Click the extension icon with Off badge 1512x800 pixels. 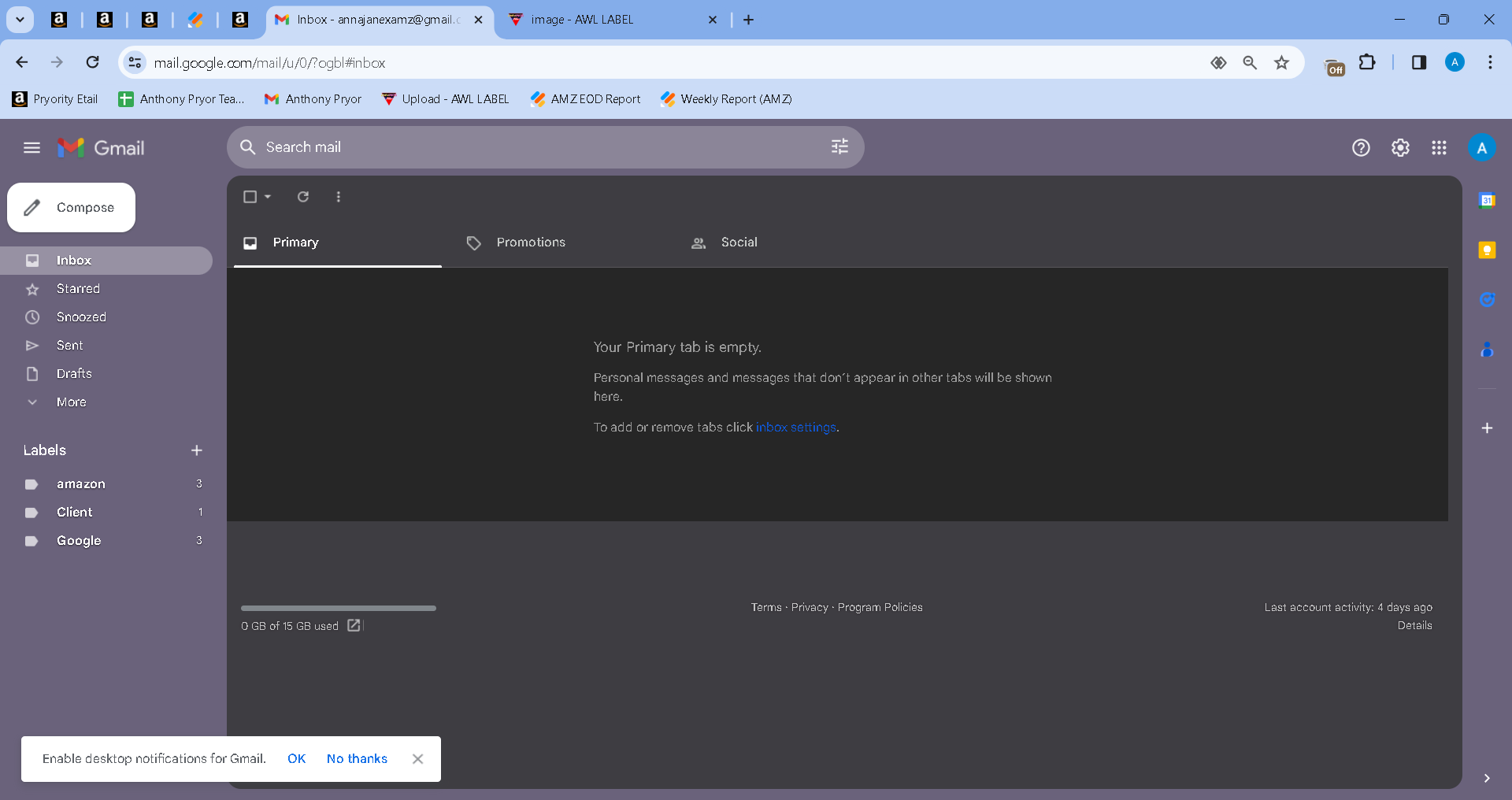tap(1335, 68)
